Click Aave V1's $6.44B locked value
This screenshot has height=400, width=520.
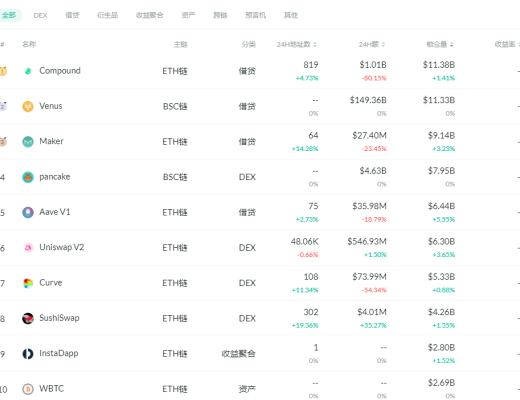tap(441, 206)
